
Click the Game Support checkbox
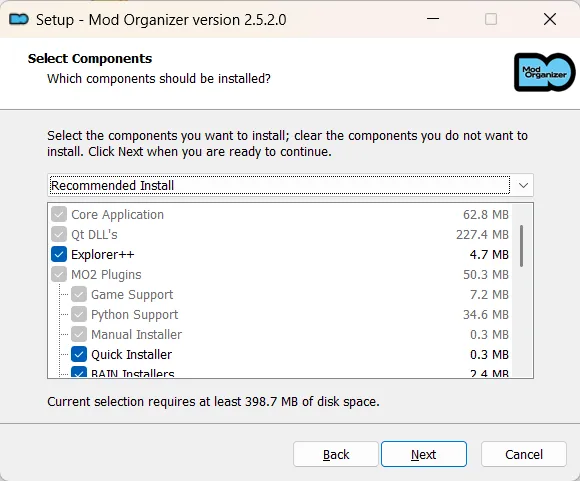(x=79, y=294)
